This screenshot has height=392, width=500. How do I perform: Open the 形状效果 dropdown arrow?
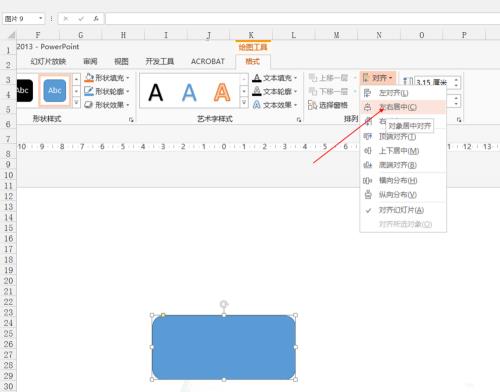[x=128, y=105]
